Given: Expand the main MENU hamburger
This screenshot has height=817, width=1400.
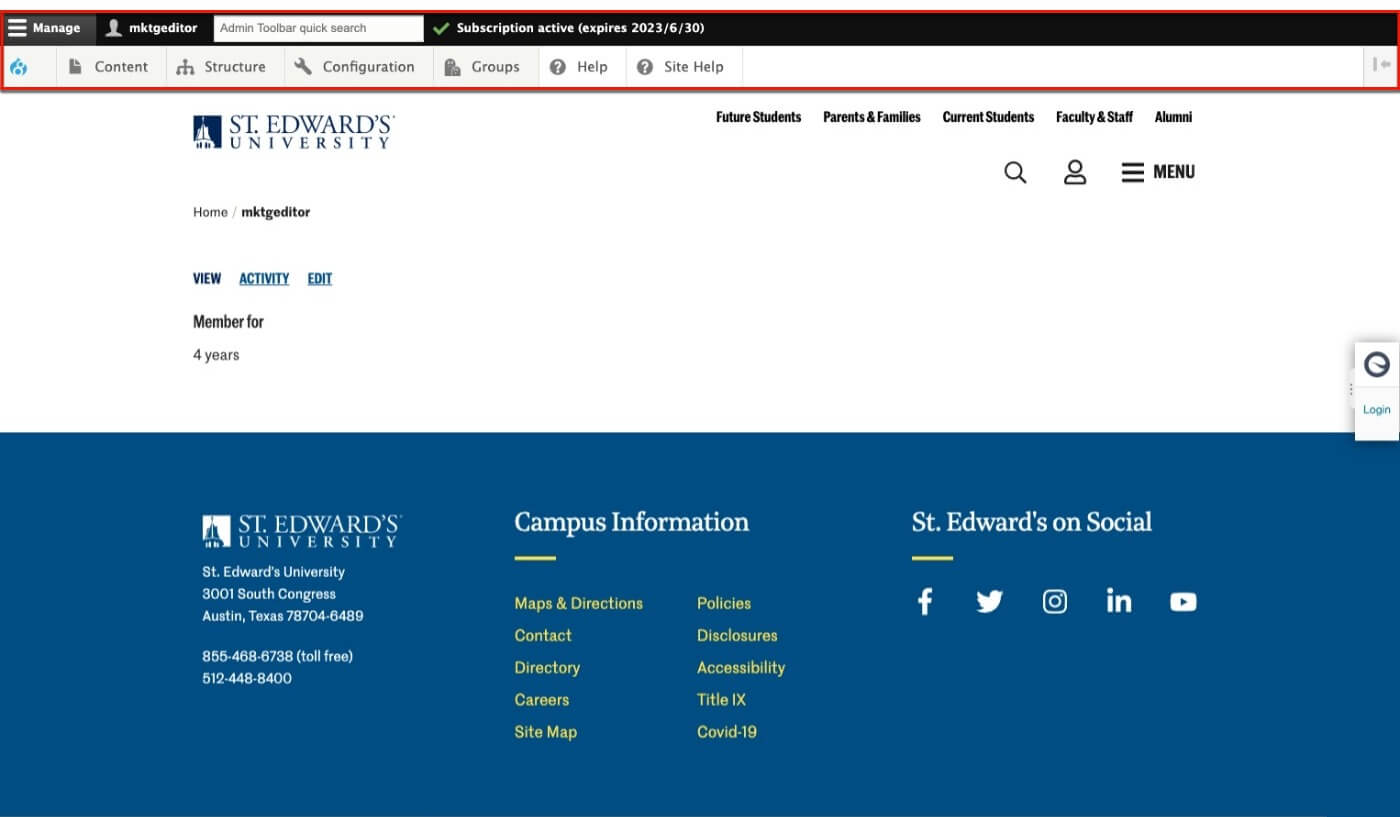Looking at the screenshot, I should (x=1158, y=172).
